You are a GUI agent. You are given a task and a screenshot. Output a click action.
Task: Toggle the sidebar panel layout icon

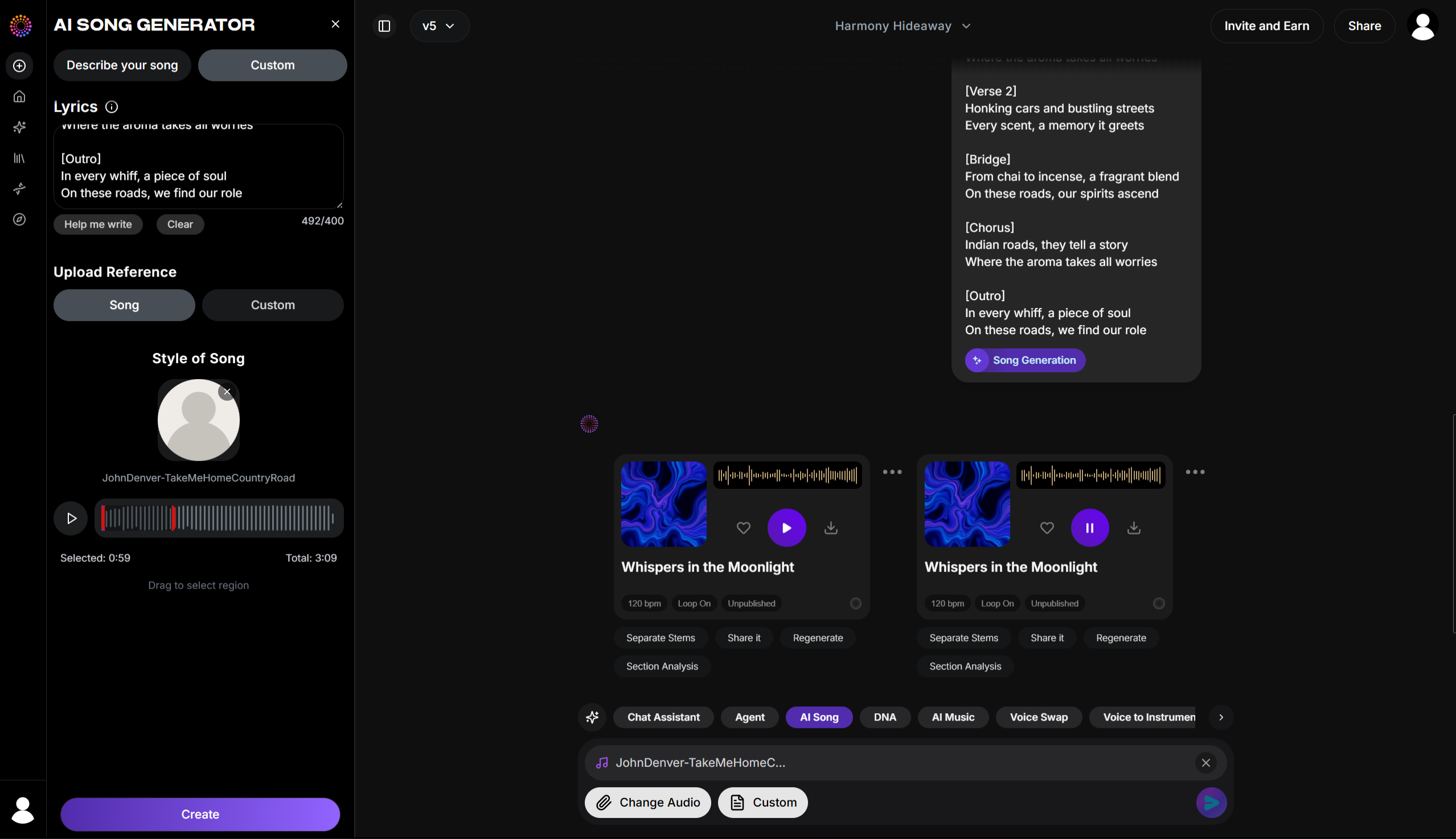tap(384, 26)
